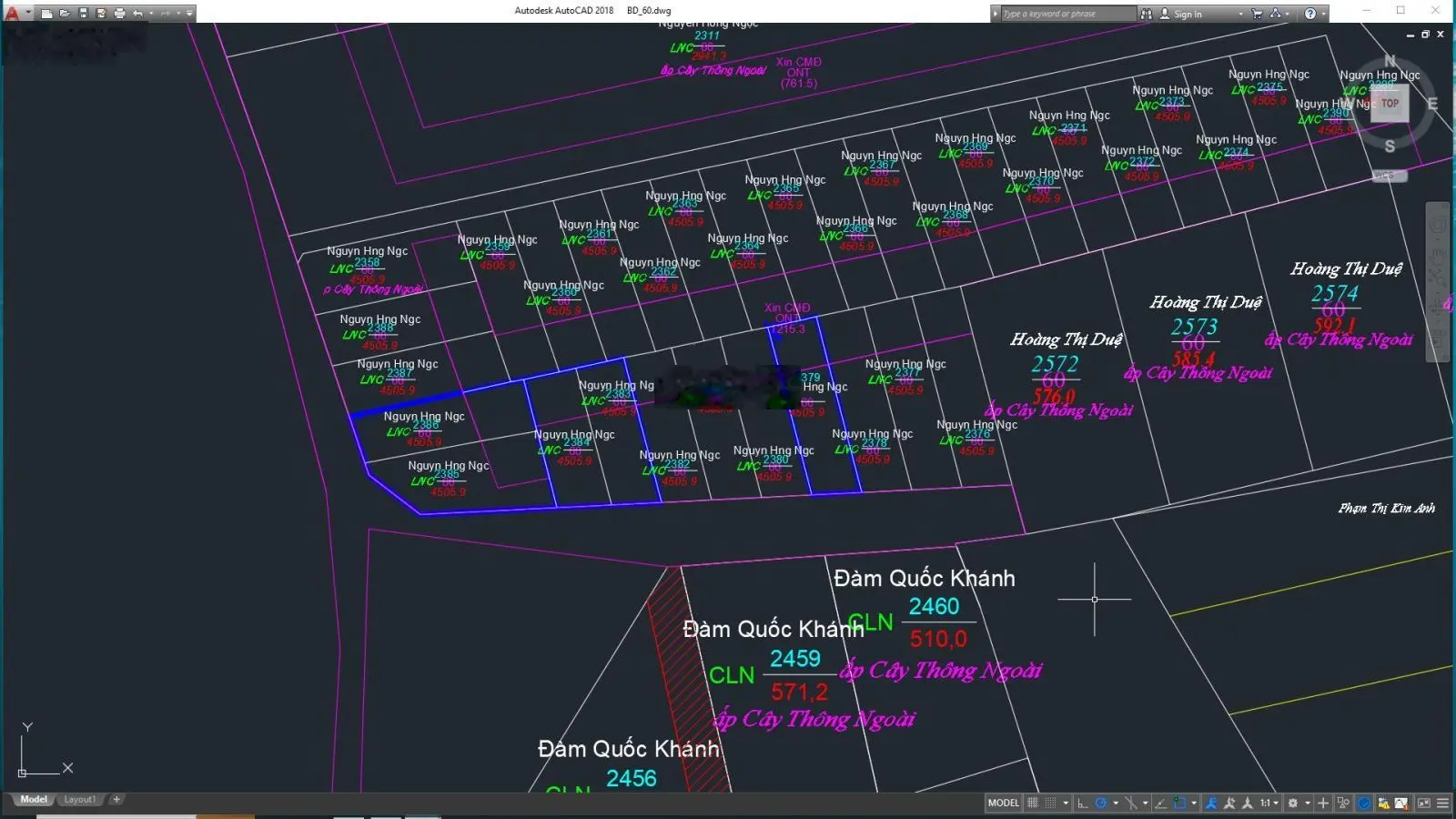Click the TOP face of ViewCube
Image resolution: width=1456 pixels, height=819 pixels.
[x=1390, y=103]
